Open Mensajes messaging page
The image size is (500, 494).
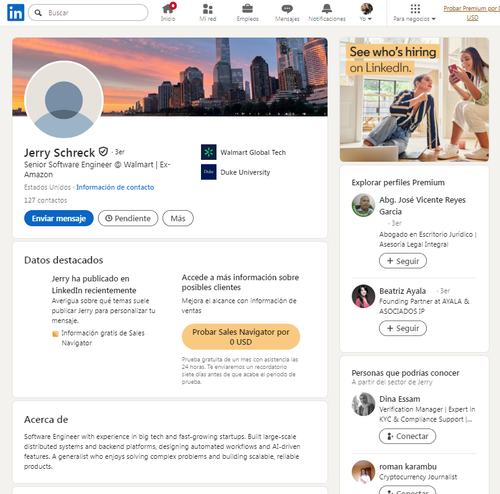coord(287,13)
